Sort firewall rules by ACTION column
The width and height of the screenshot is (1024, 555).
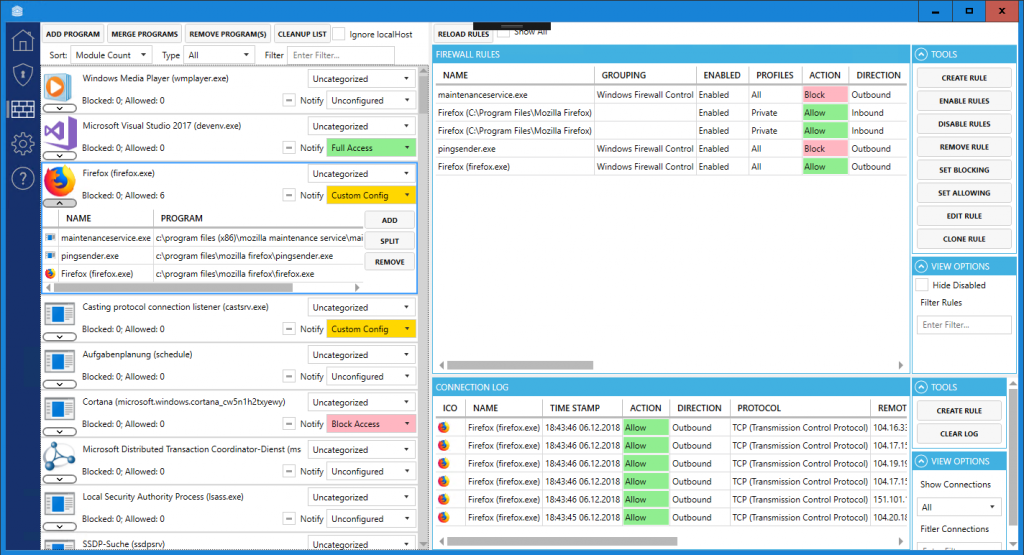click(825, 75)
